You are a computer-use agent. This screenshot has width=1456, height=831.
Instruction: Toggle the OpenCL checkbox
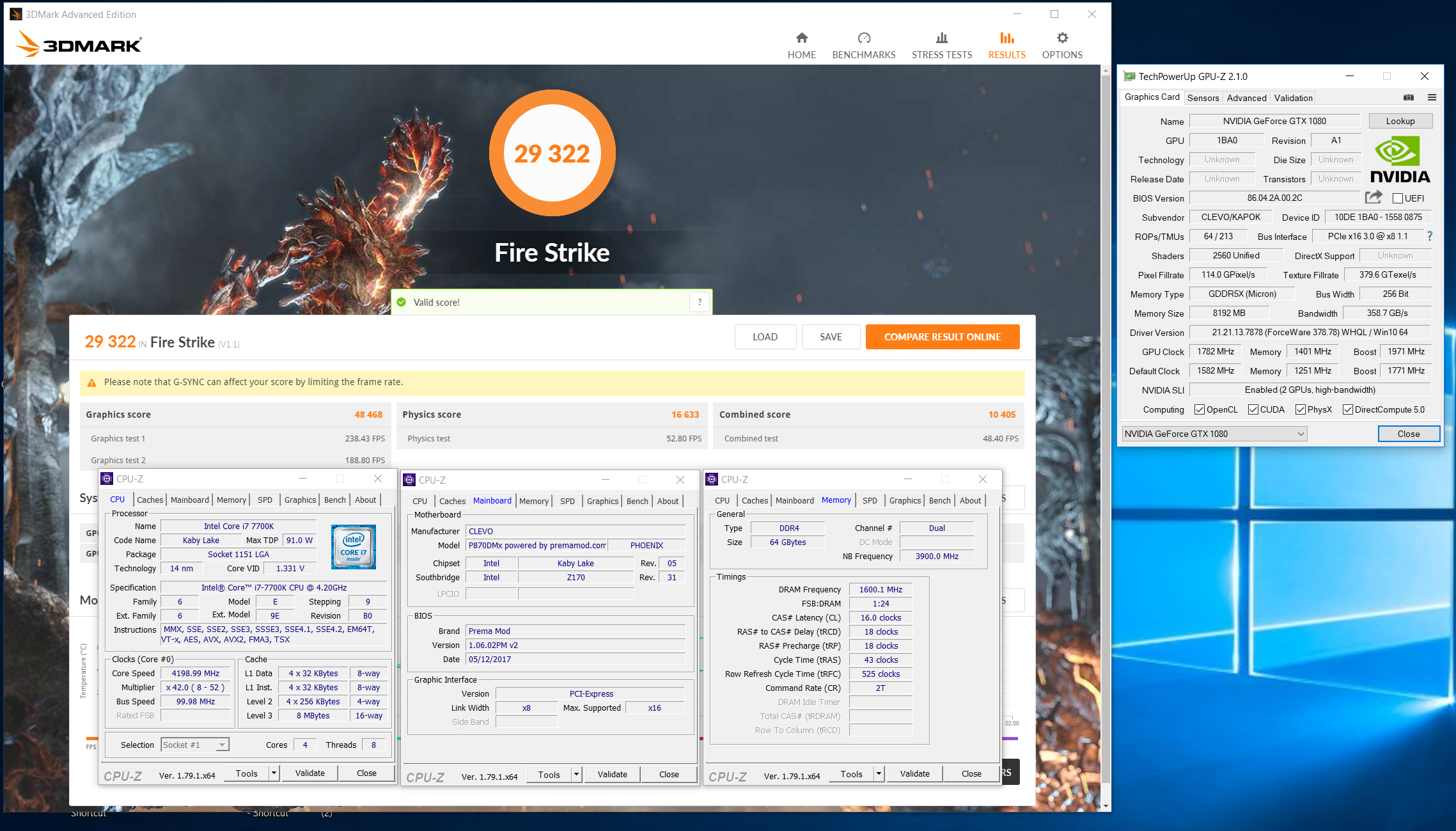[x=1200, y=409]
